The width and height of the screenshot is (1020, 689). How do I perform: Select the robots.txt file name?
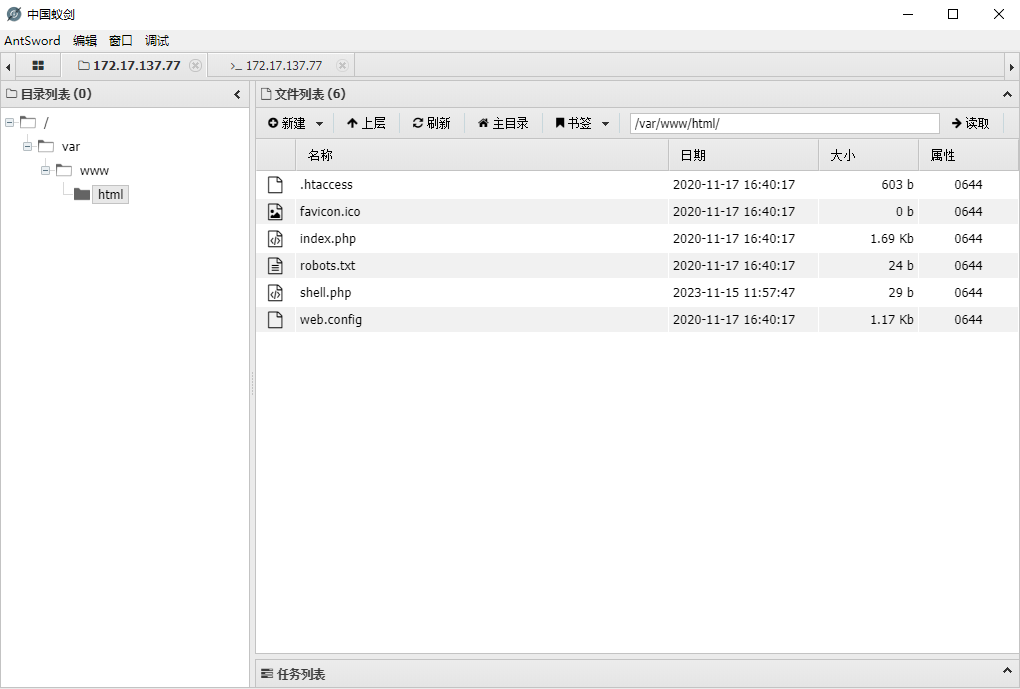pos(327,265)
